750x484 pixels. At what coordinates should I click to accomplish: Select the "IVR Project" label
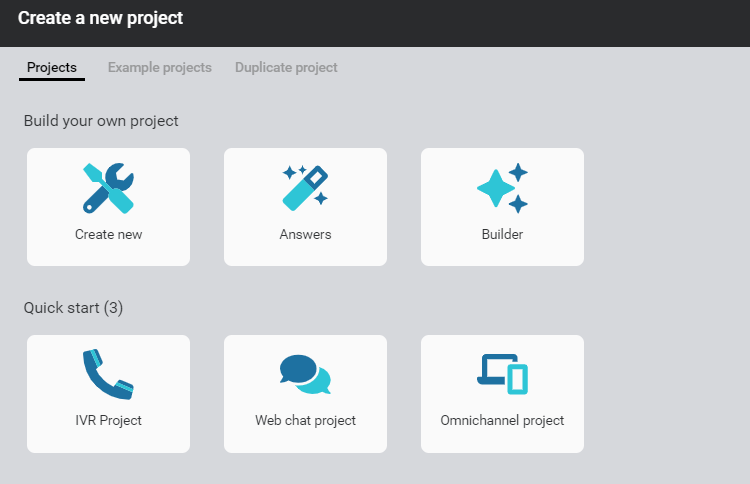[x=108, y=421]
